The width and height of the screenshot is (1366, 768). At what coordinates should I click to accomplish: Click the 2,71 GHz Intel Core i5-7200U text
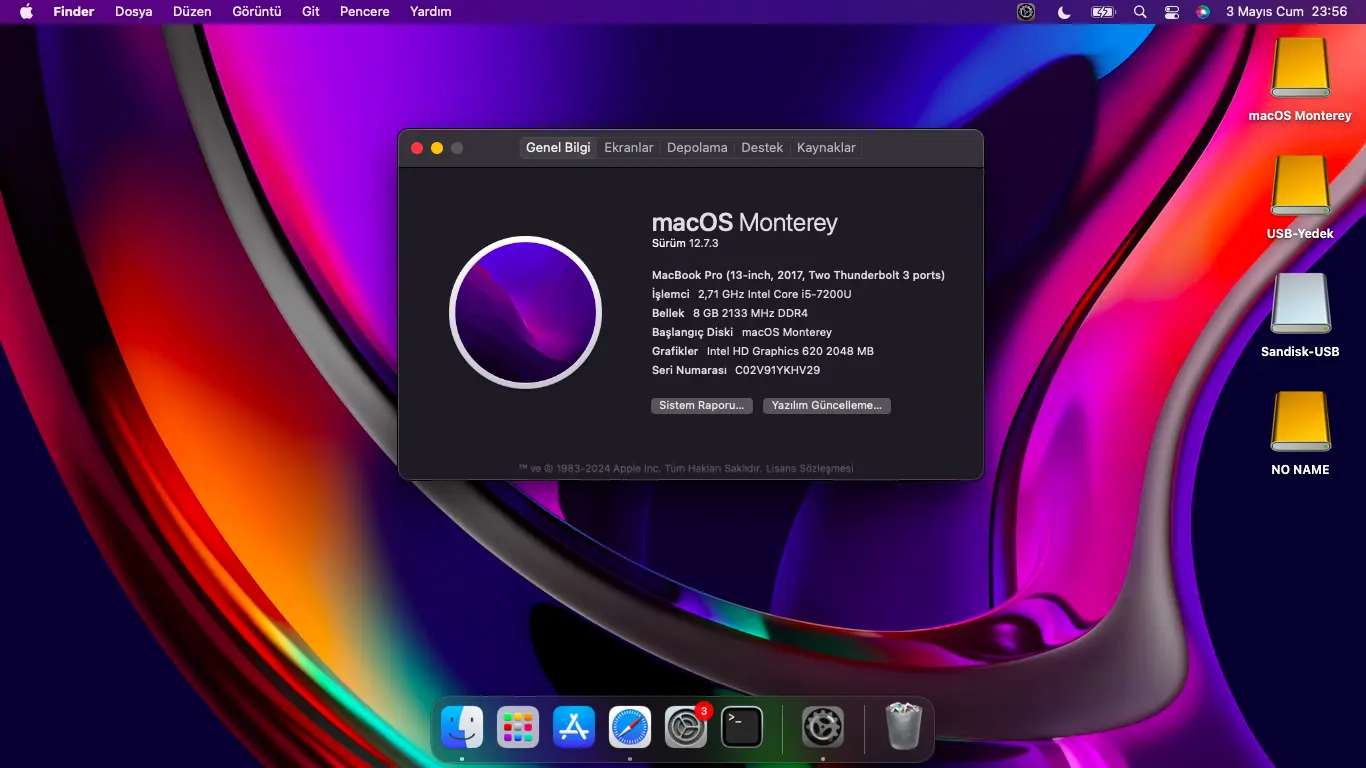tap(775, 294)
